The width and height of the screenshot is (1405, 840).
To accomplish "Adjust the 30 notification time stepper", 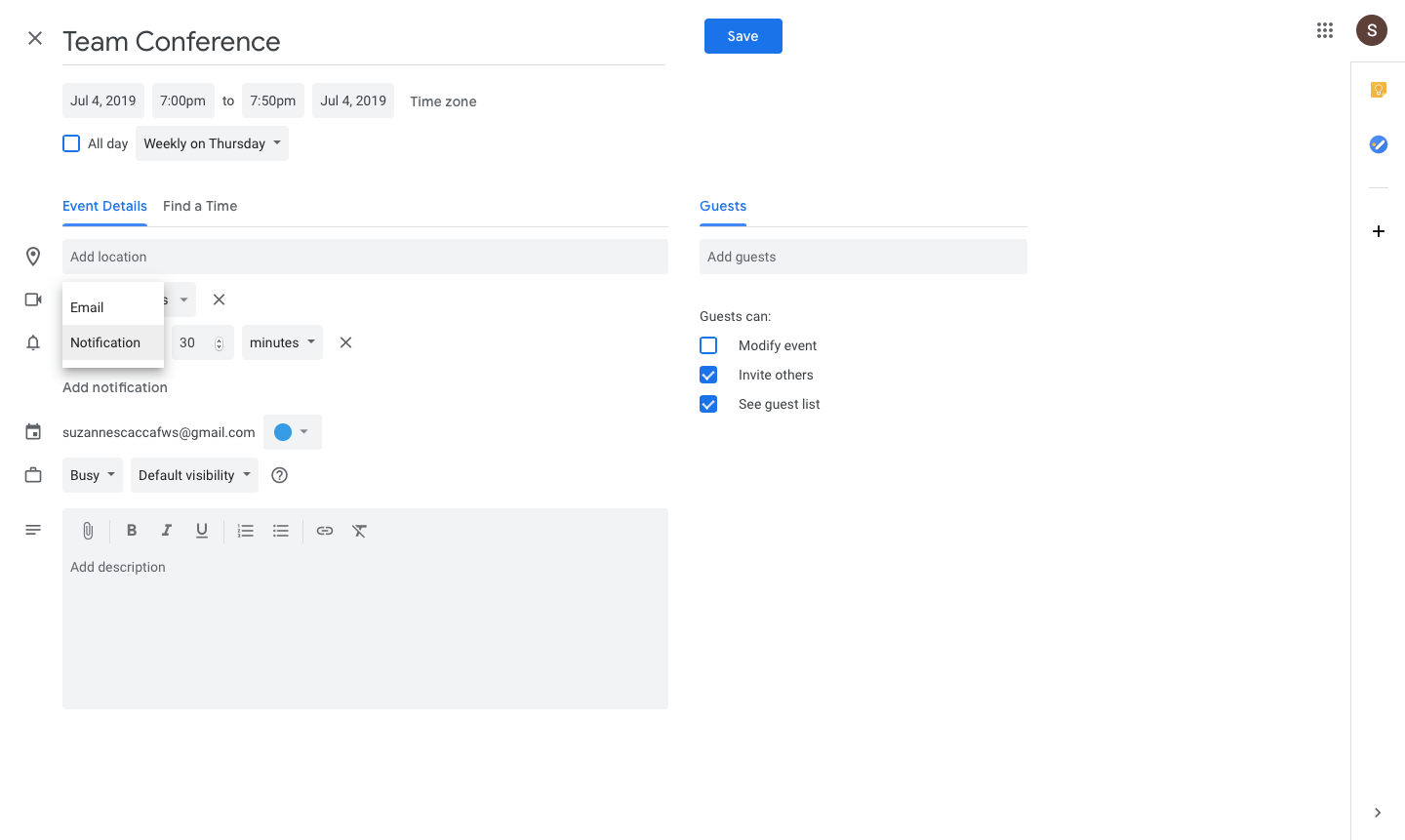I will coord(219,343).
